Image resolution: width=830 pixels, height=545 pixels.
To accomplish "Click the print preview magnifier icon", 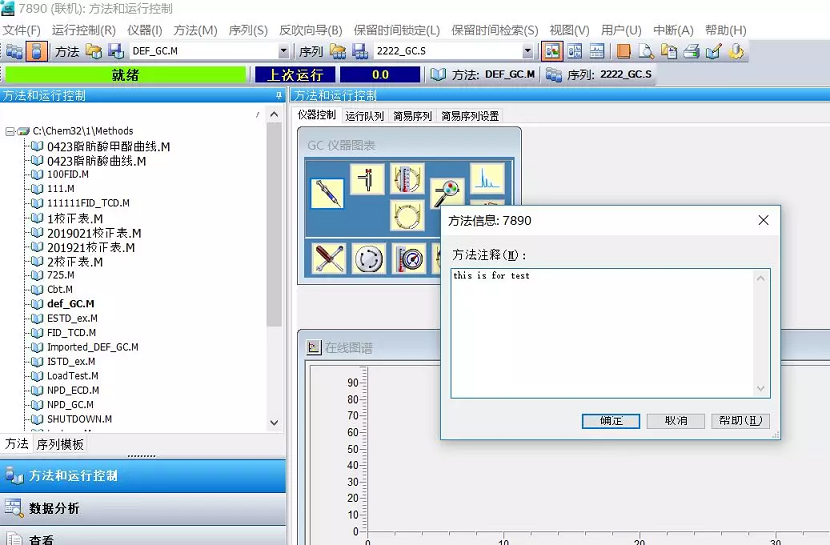I will 646,51.
